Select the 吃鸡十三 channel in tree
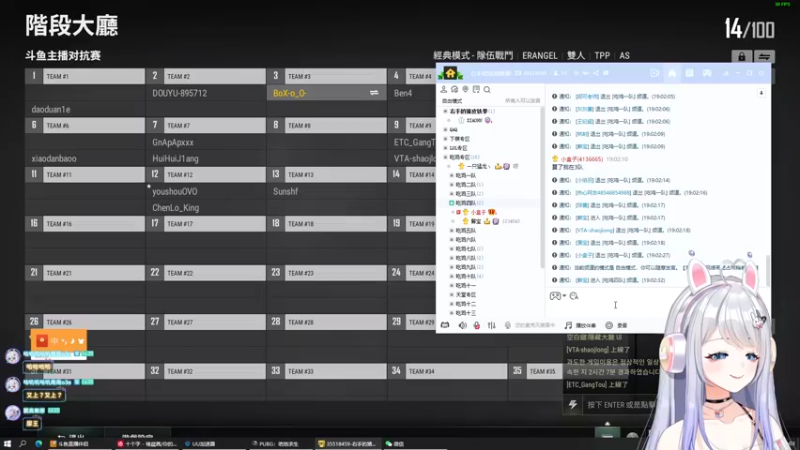Viewport: 800px width, 450px height. coord(465,313)
